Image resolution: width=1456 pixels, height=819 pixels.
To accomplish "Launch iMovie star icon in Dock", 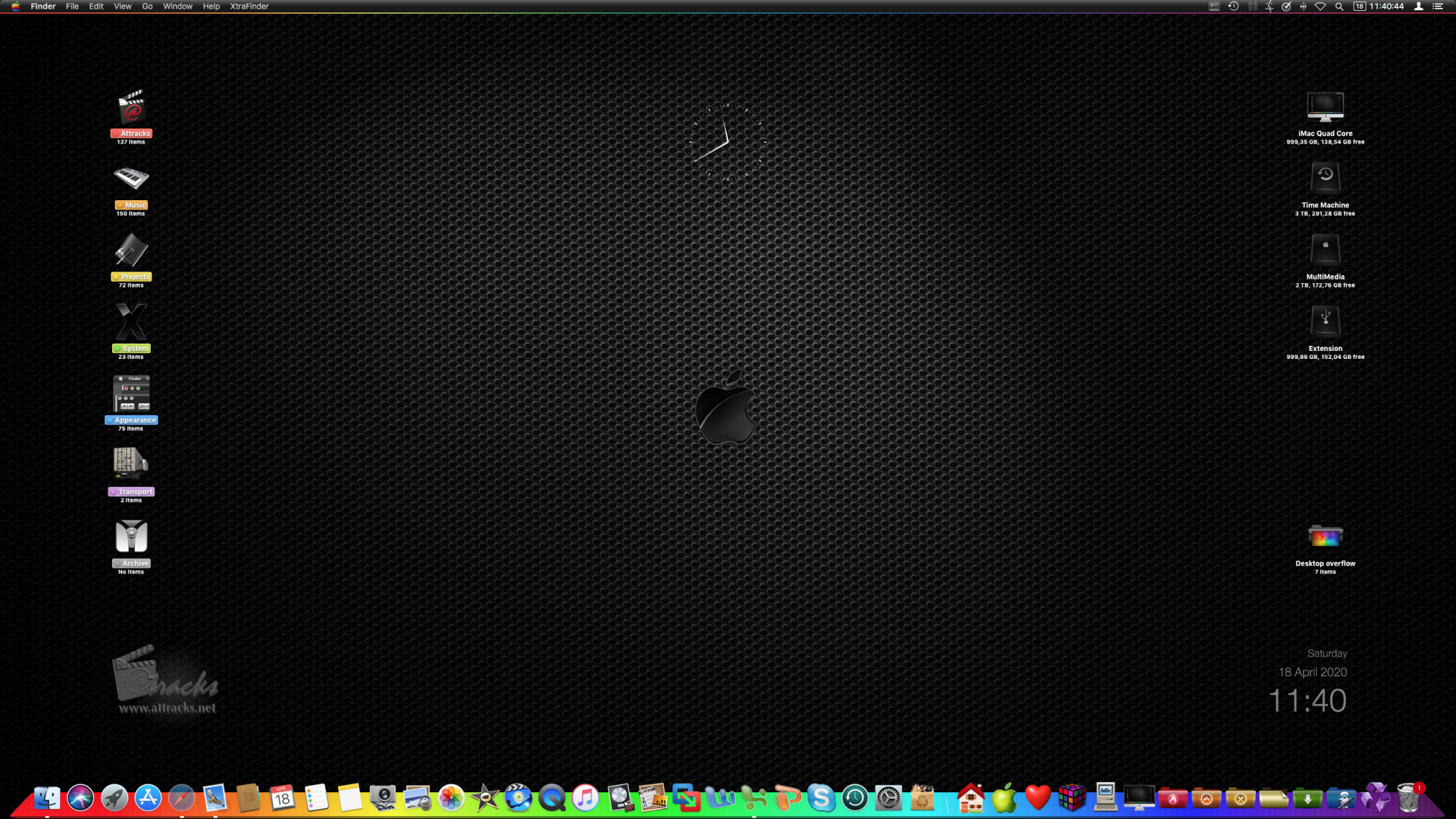I will 485,798.
